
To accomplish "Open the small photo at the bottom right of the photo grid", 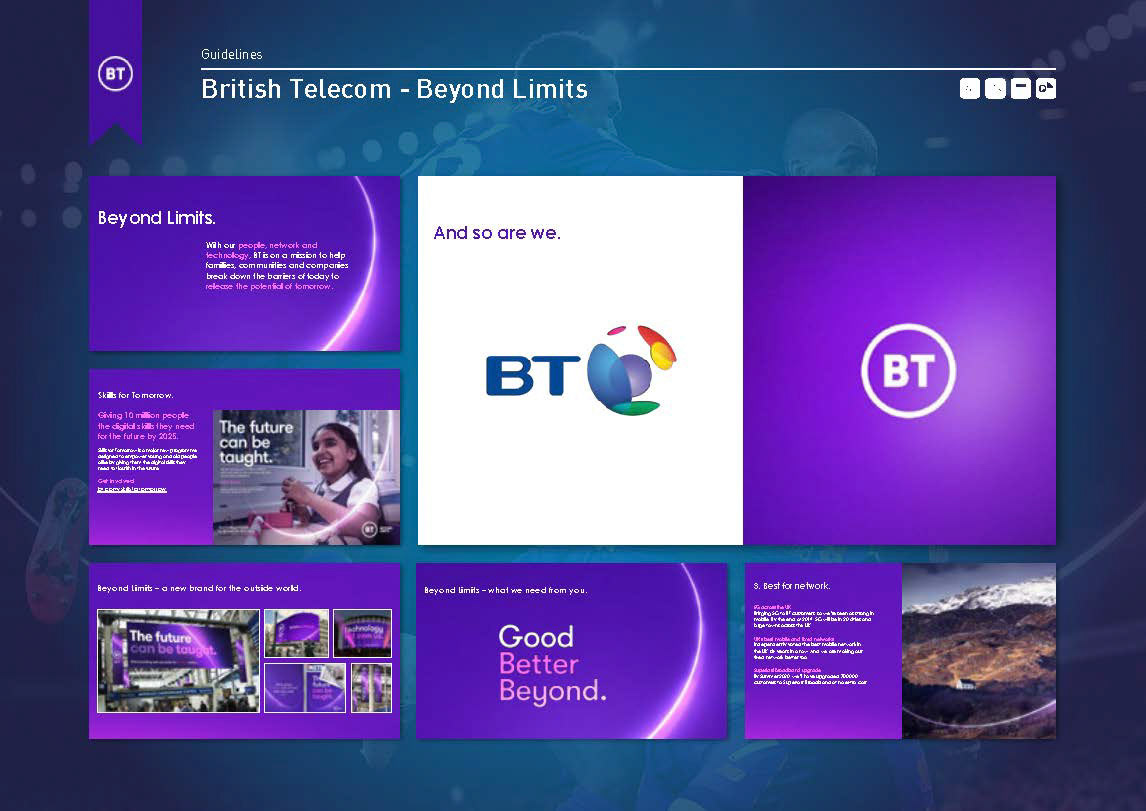I will click(x=371, y=688).
